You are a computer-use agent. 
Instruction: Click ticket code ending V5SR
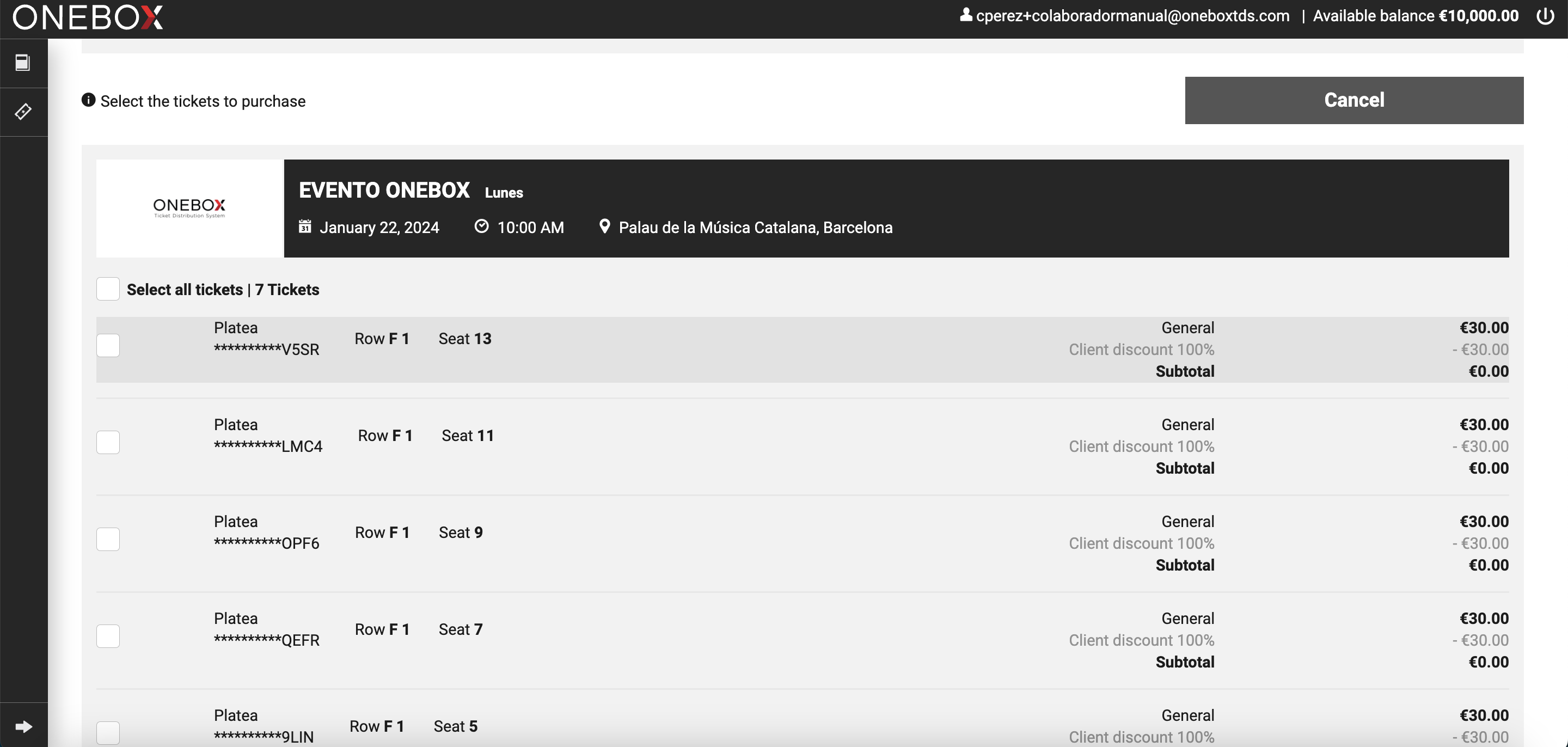click(x=266, y=350)
